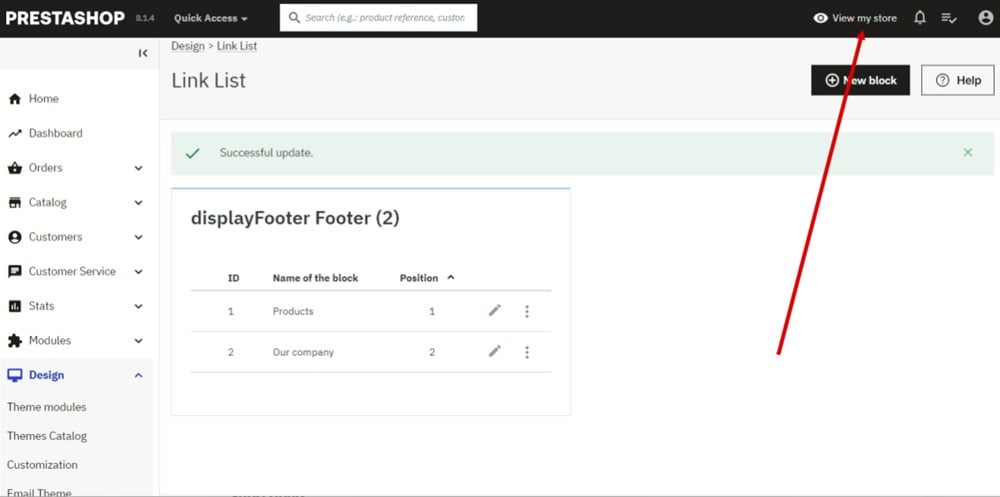Click the View my store link

click(x=855, y=18)
